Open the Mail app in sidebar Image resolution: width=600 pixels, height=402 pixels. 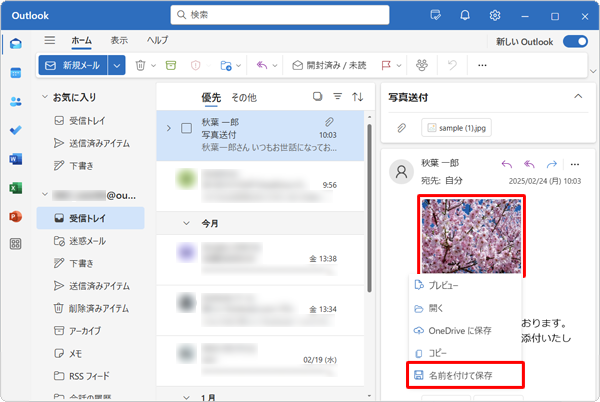click(x=16, y=44)
